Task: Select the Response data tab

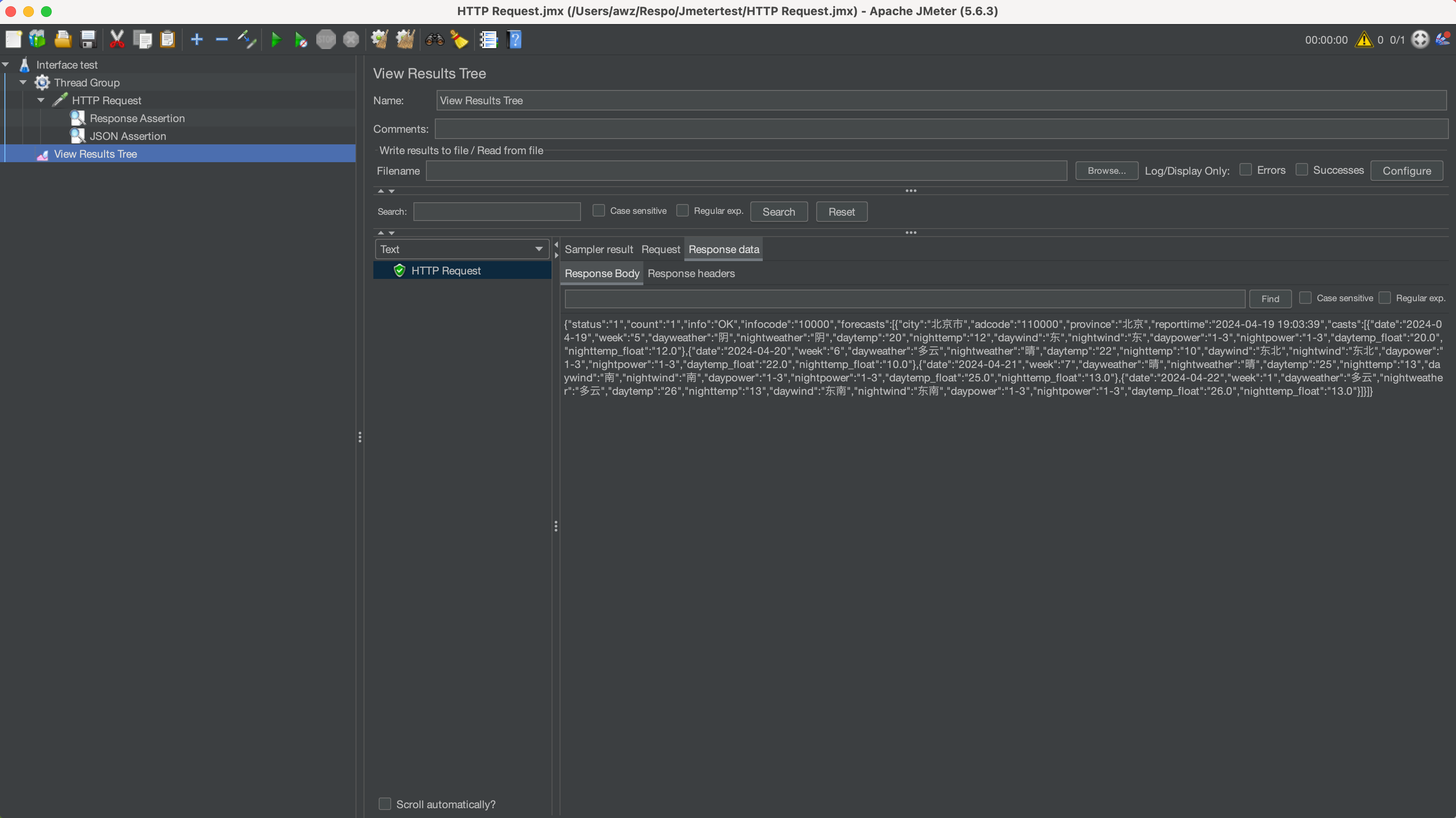Action: coord(724,249)
